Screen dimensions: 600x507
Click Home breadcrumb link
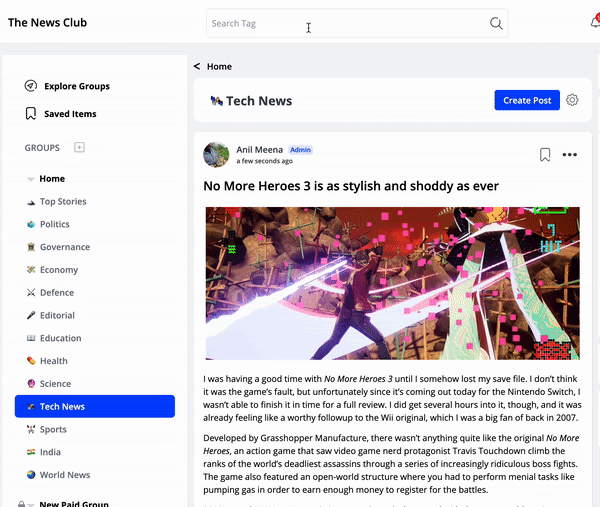click(x=219, y=67)
